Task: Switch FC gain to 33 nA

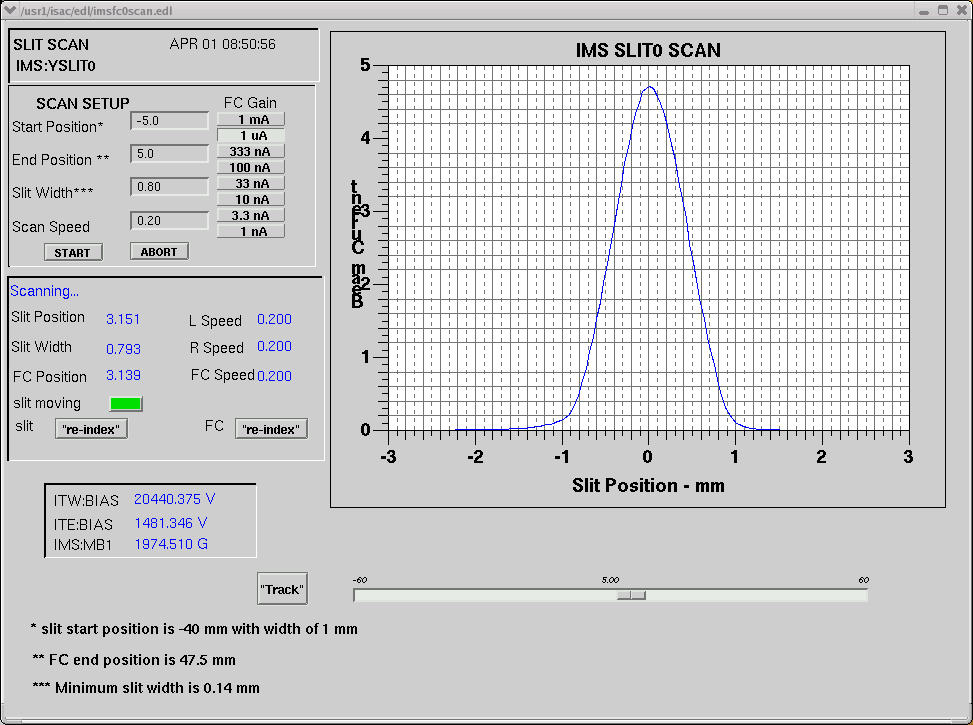Action: click(x=251, y=183)
